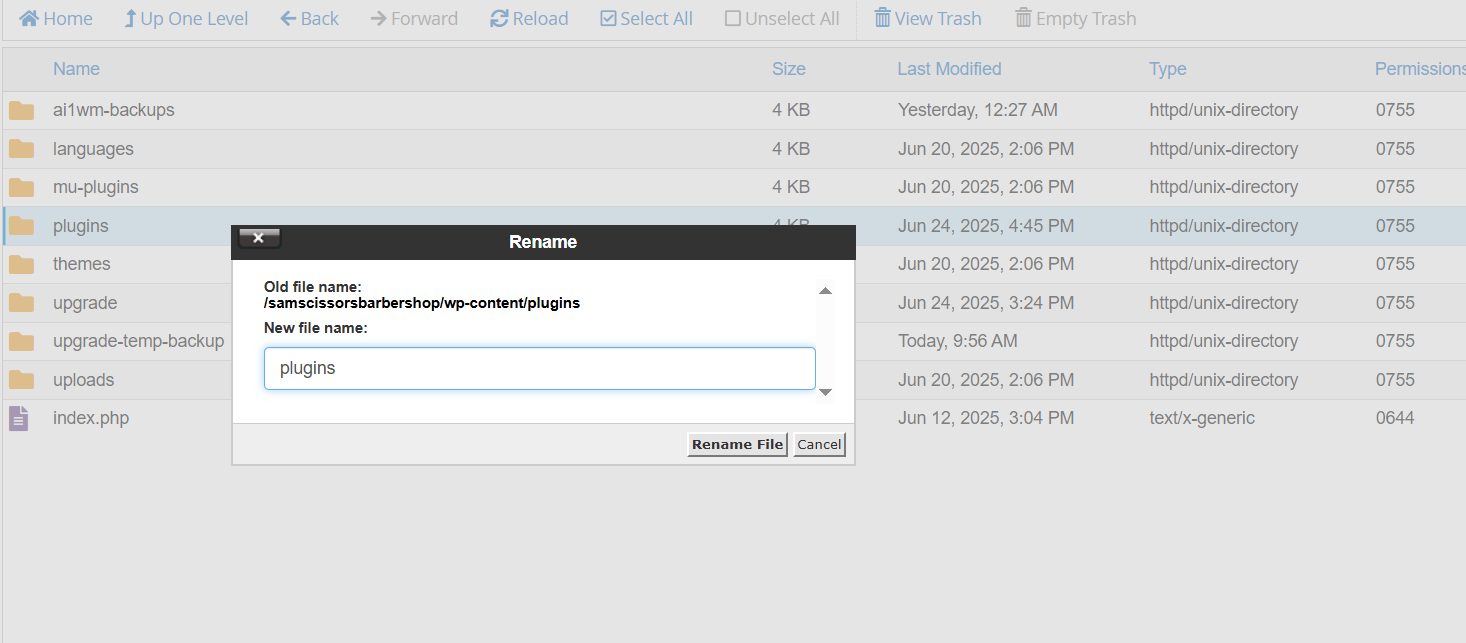
Task: Select the upgrade folder icon
Action: [x=21, y=303]
